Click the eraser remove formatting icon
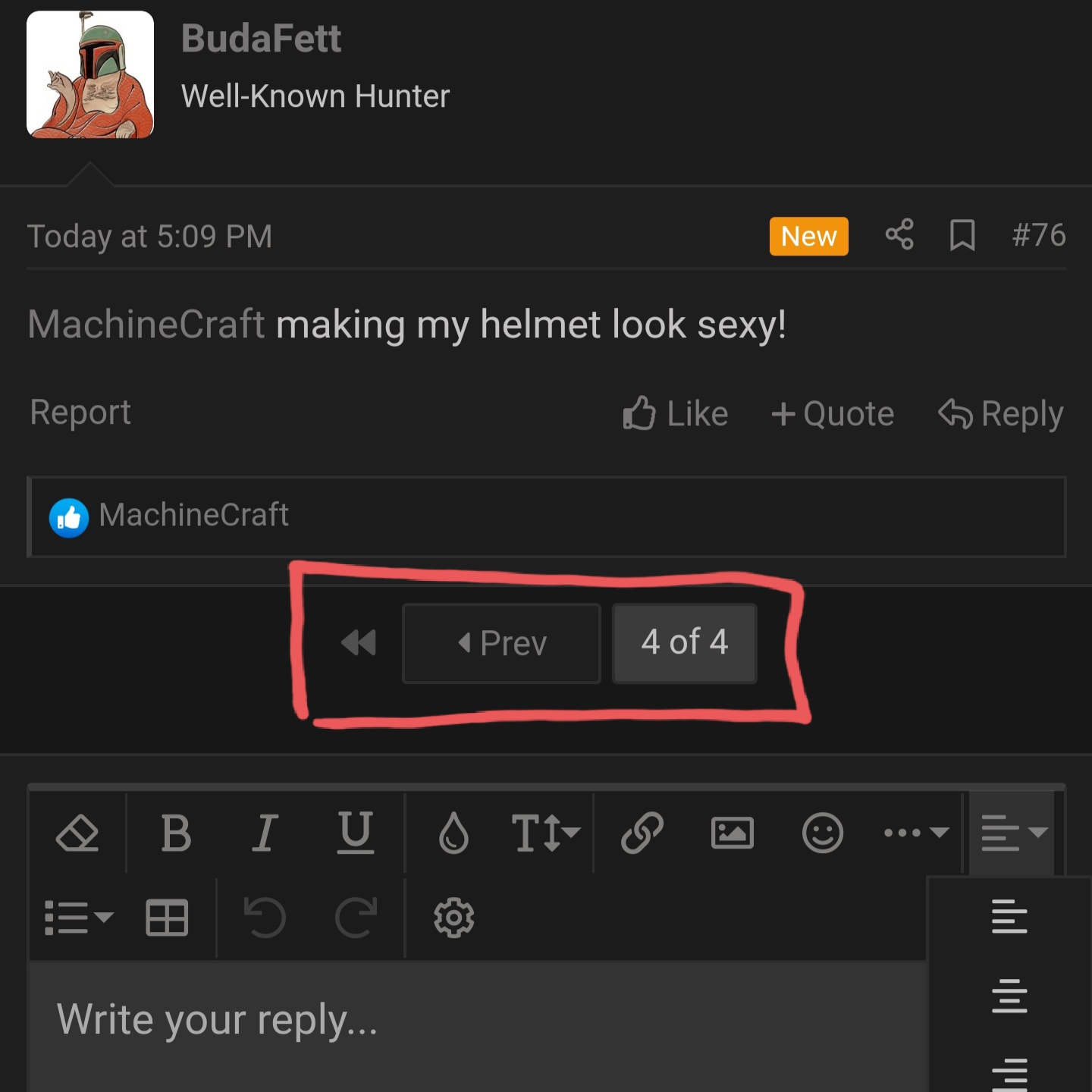This screenshot has height=1092, width=1092. (77, 833)
